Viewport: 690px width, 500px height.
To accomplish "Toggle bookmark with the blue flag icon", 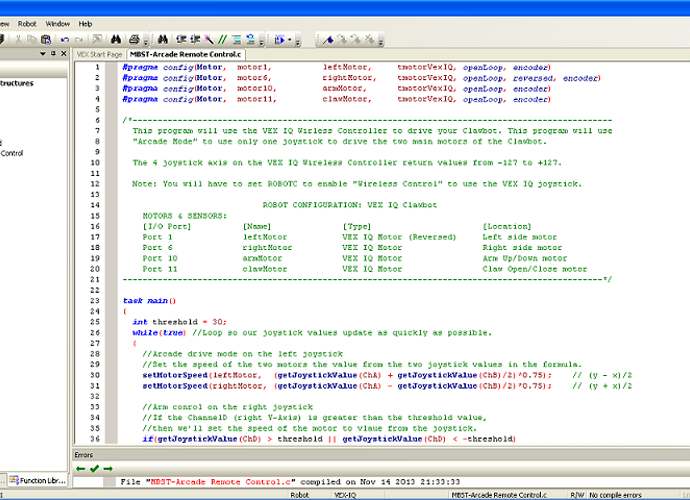I will pos(328,40).
